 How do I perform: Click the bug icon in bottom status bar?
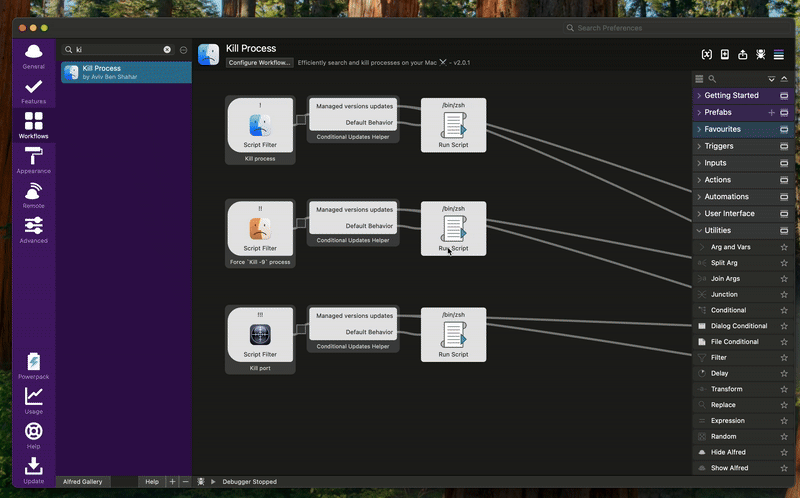pyautogui.click(x=201, y=482)
